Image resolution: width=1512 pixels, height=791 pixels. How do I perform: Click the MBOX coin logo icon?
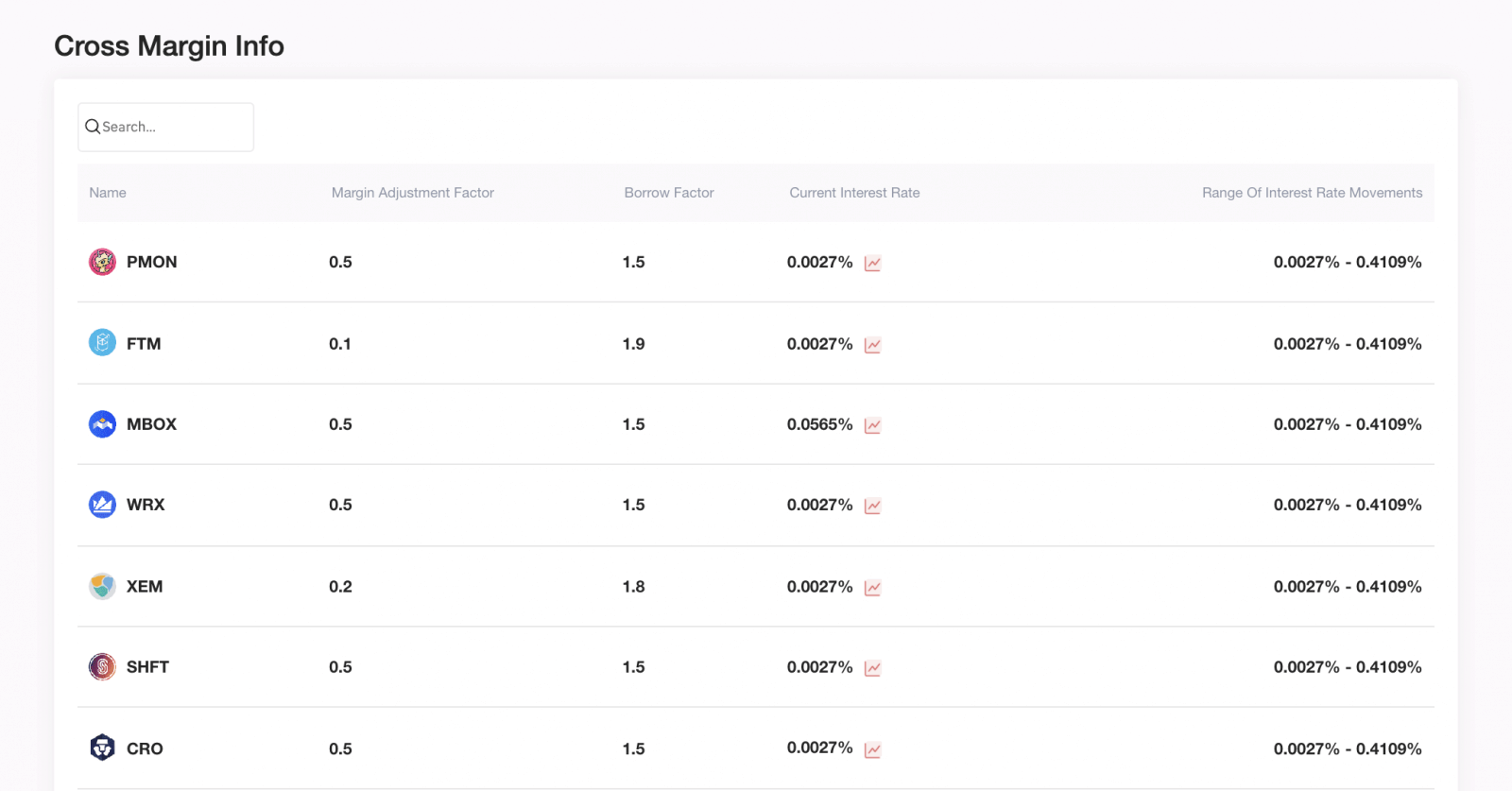click(102, 424)
